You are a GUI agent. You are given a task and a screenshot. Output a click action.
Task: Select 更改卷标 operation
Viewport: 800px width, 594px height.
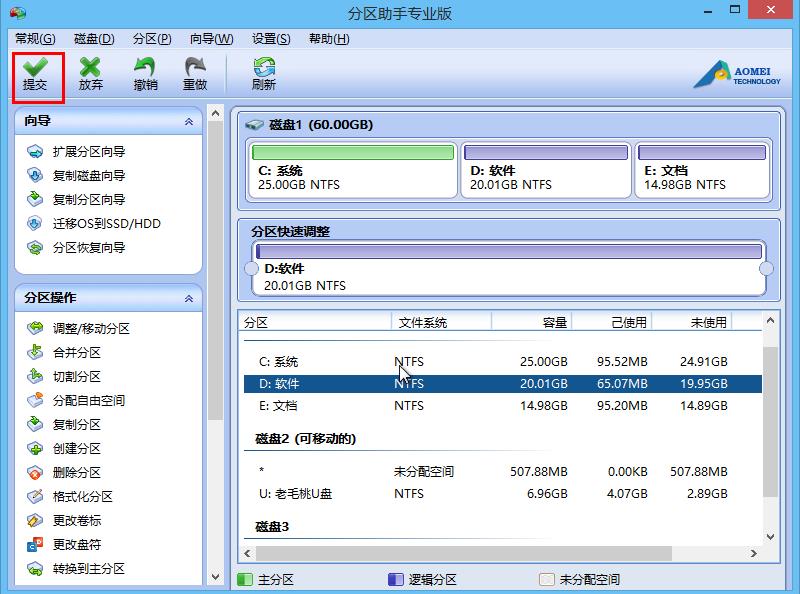77,520
